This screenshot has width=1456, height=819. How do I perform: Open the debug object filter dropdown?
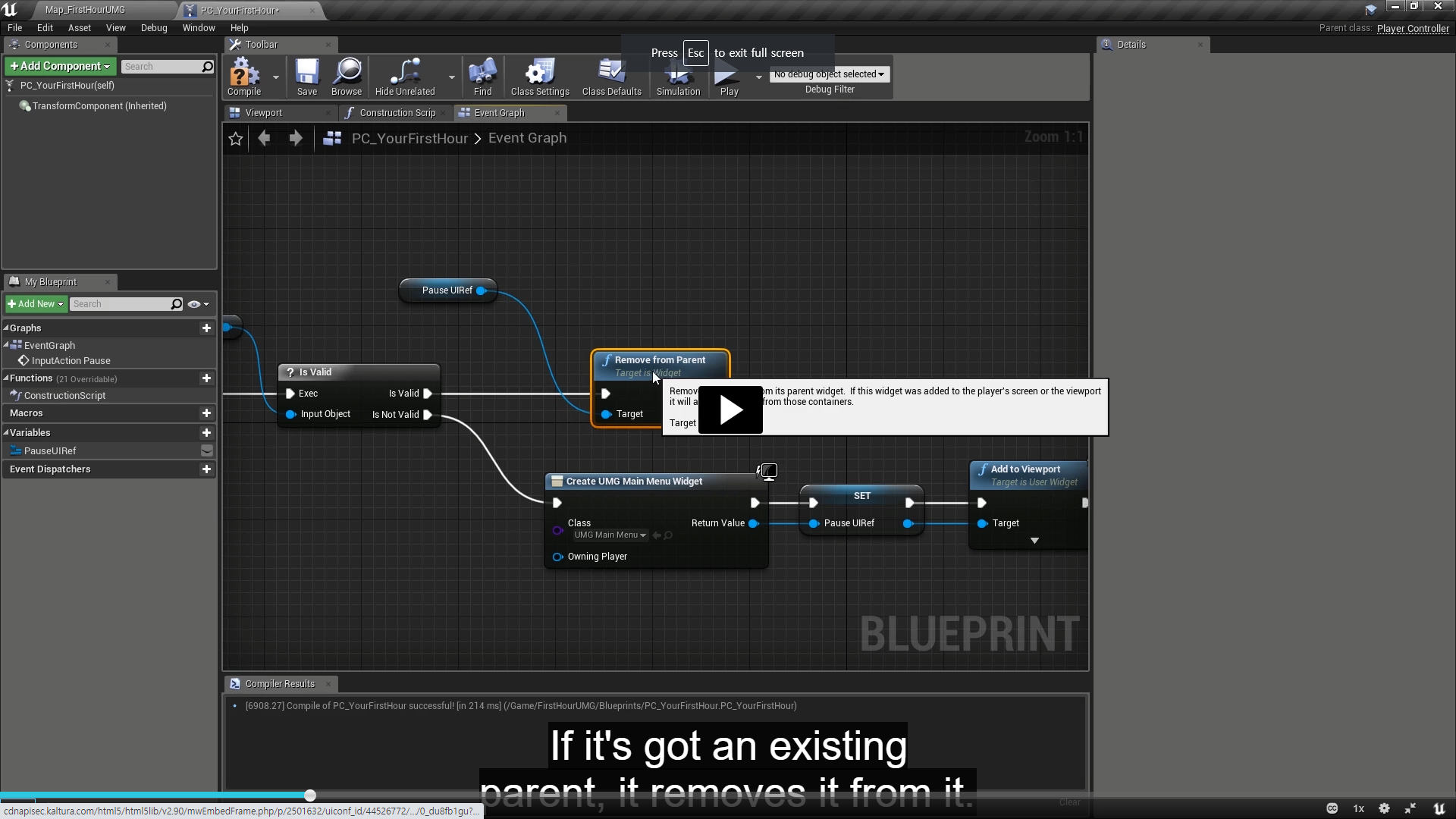click(830, 74)
